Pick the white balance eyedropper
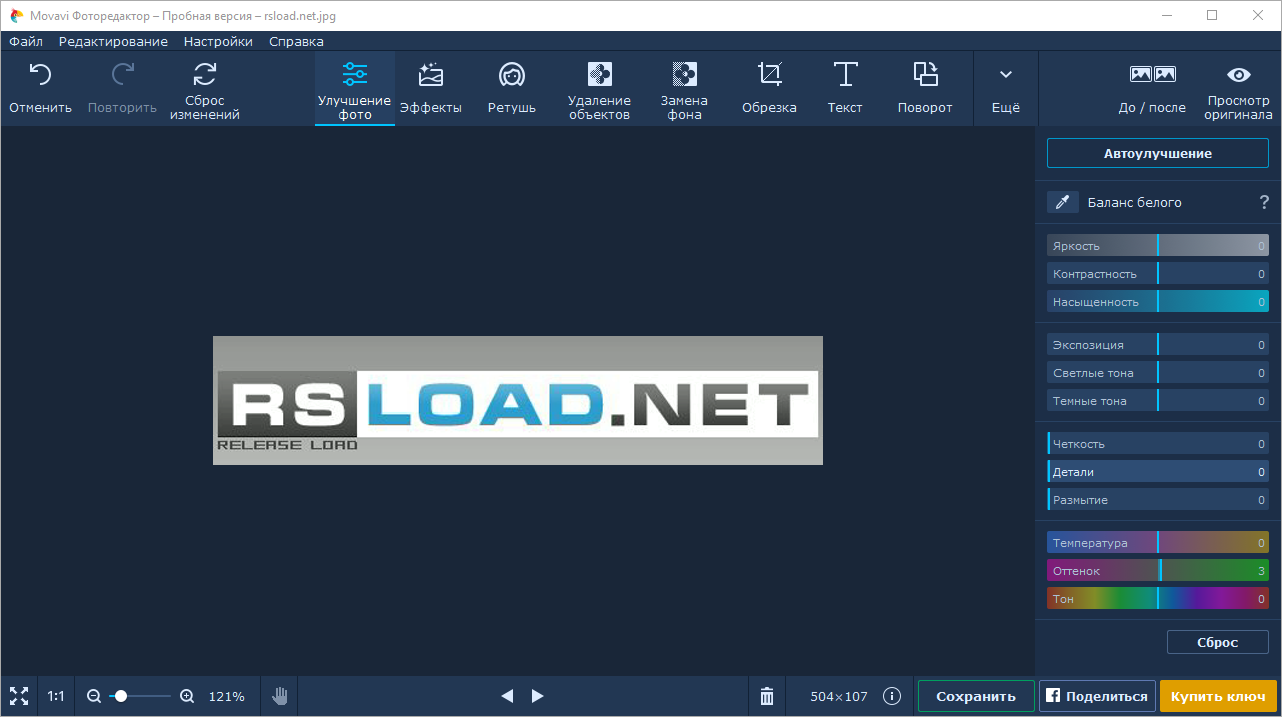Screen dimensions: 1282x717 1063,202
